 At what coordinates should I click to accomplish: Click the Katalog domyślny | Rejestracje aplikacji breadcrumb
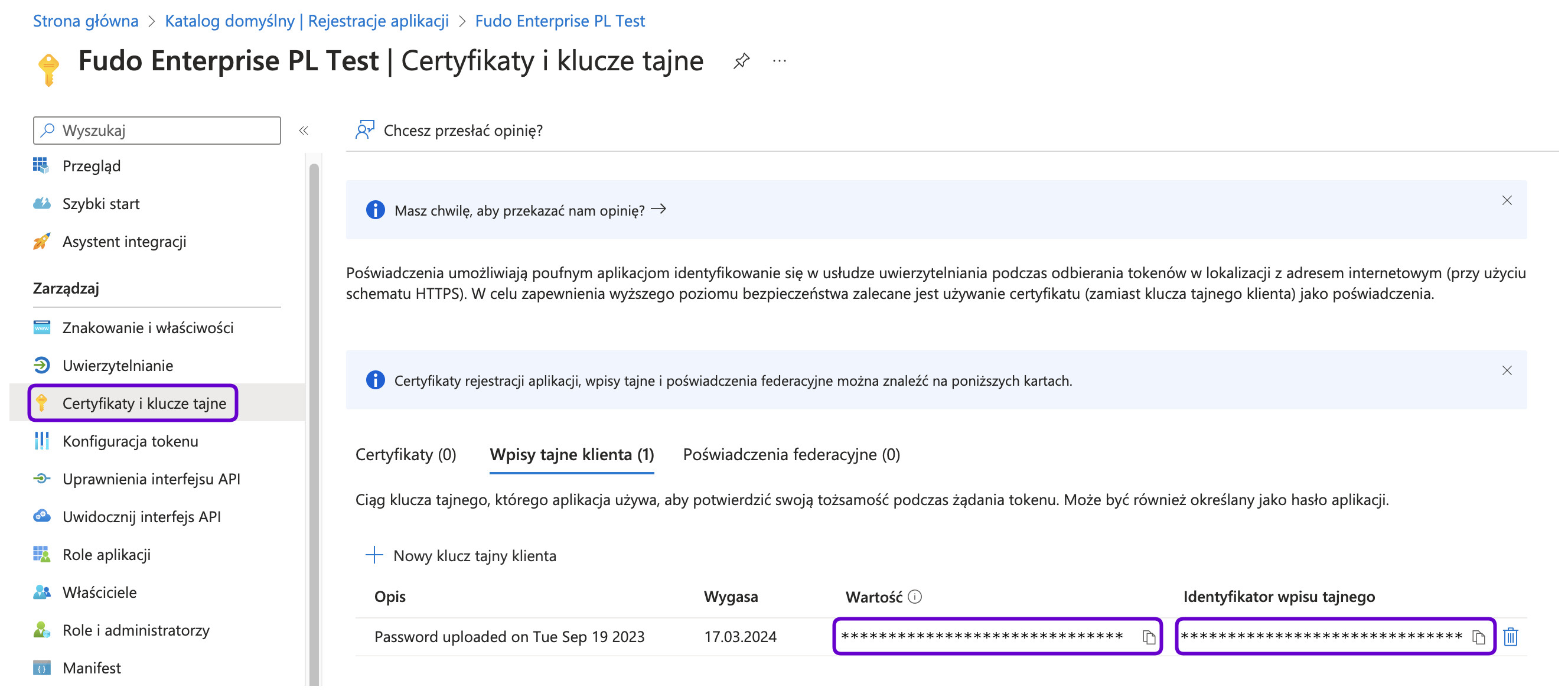307,21
